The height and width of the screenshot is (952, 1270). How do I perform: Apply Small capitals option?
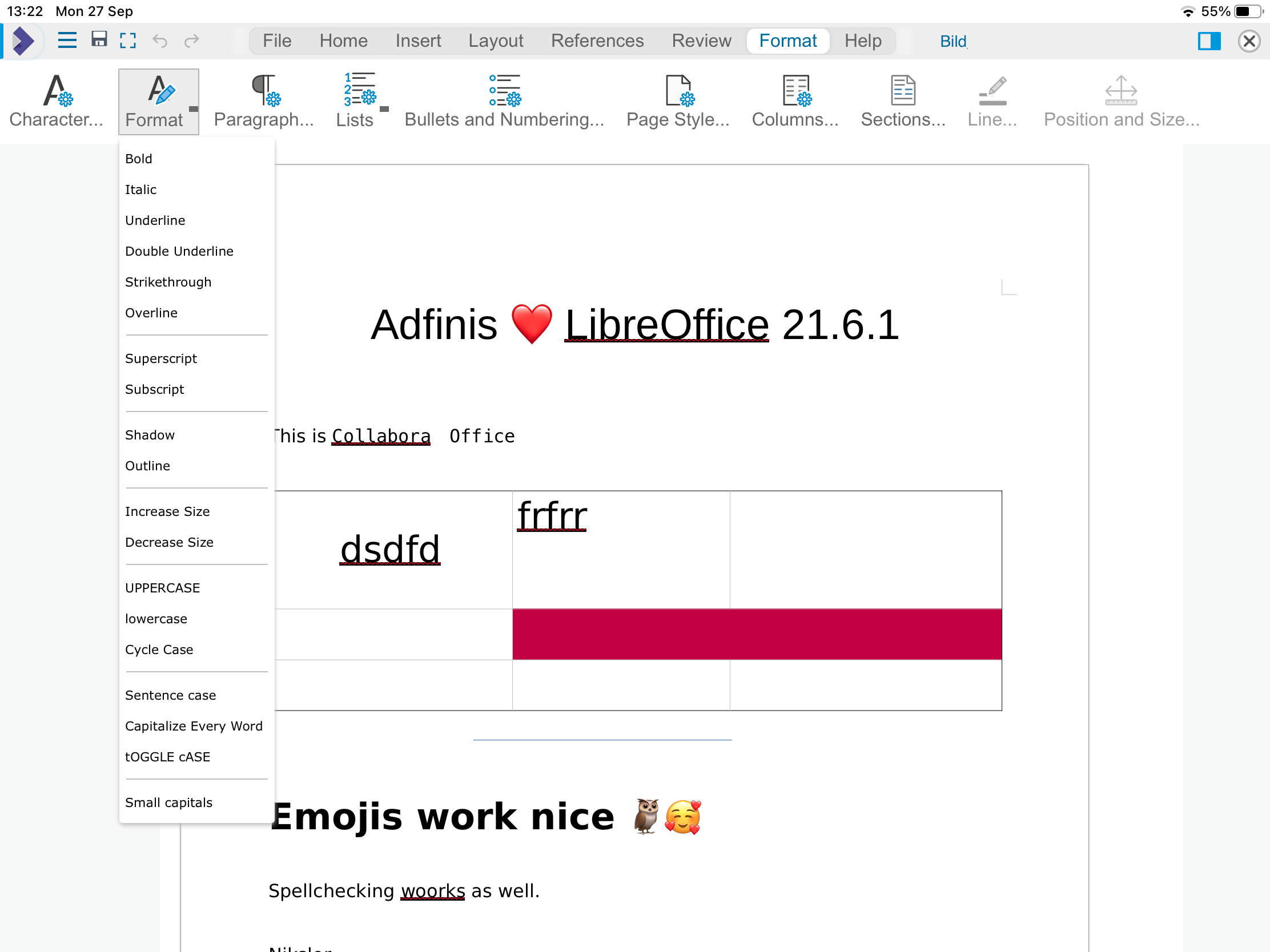pos(196,803)
